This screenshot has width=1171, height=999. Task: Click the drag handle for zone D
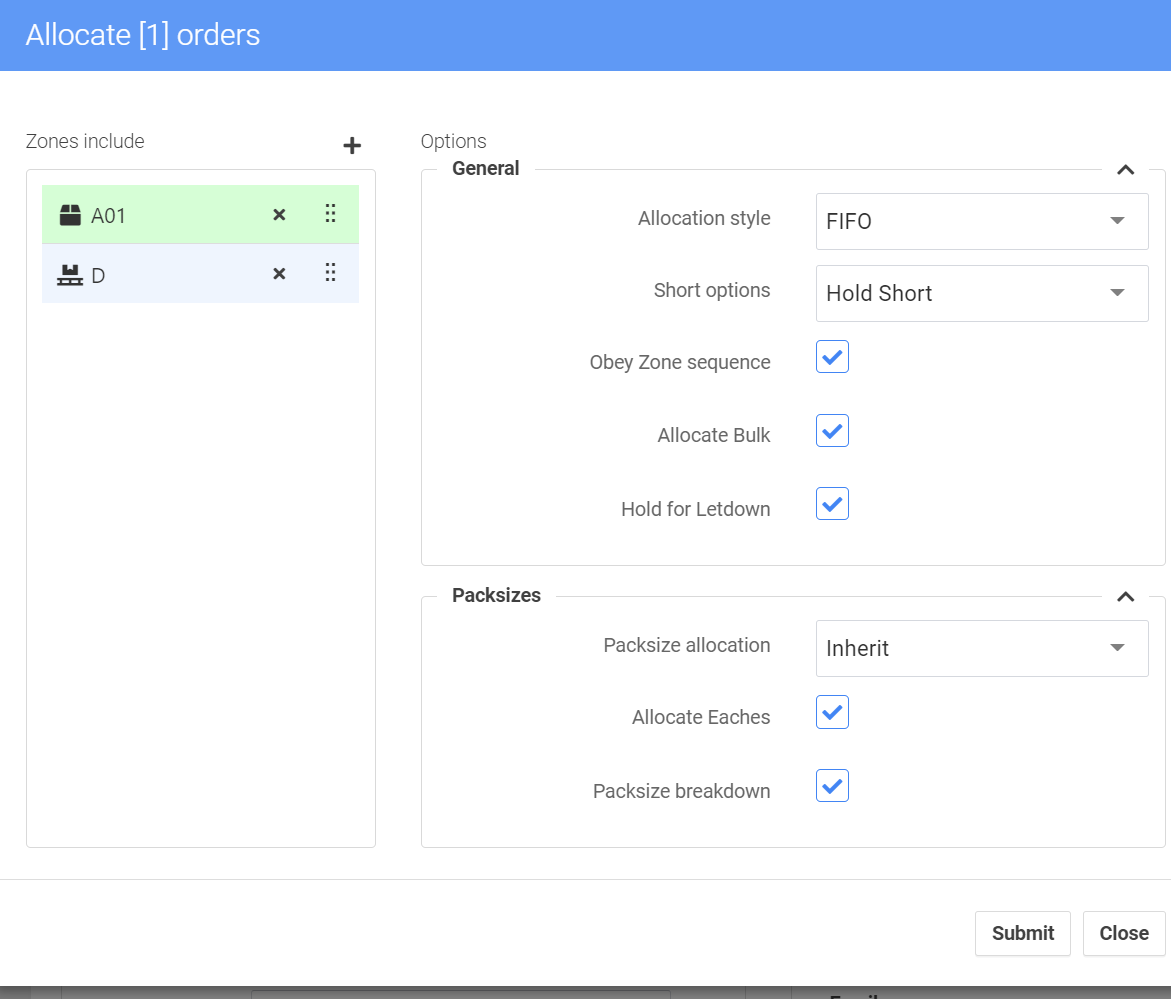click(x=331, y=273)
